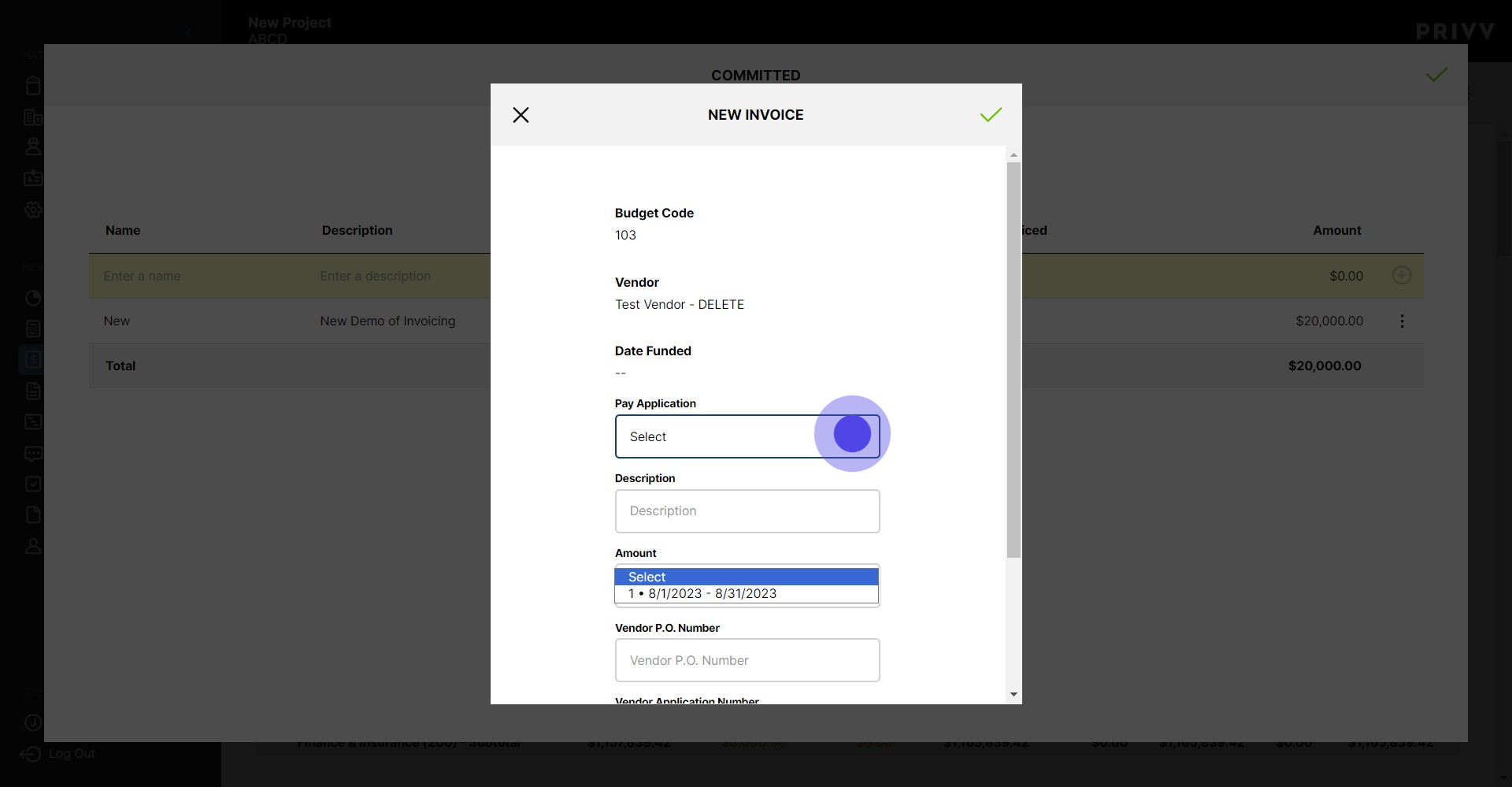Viewport: 1512px width, 787px height.
Task: Click the 'New Project' header title
Action: pyautogui.click(x=290, y=23)
